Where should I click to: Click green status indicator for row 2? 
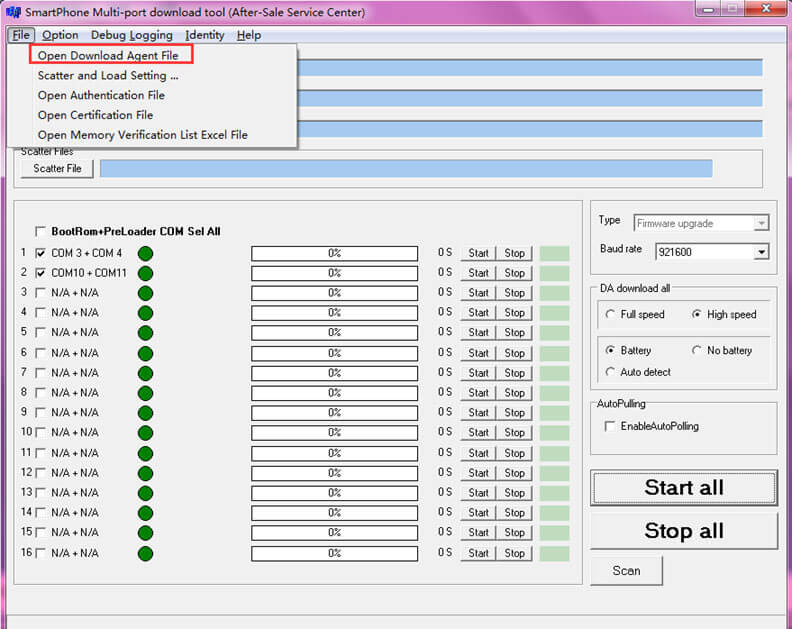click(x=145, y=273)
